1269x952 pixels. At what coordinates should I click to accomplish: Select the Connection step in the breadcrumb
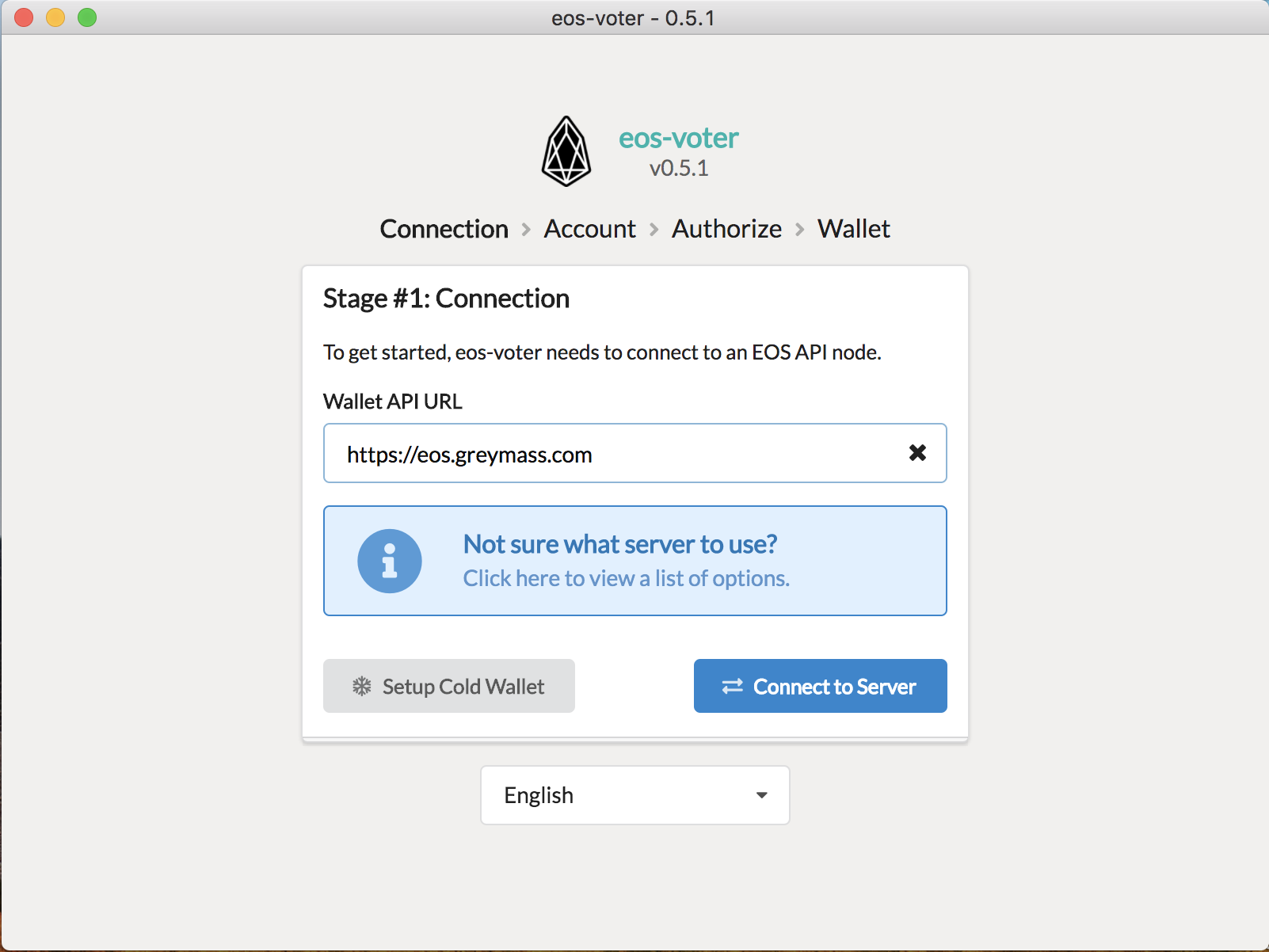(444, 229)
